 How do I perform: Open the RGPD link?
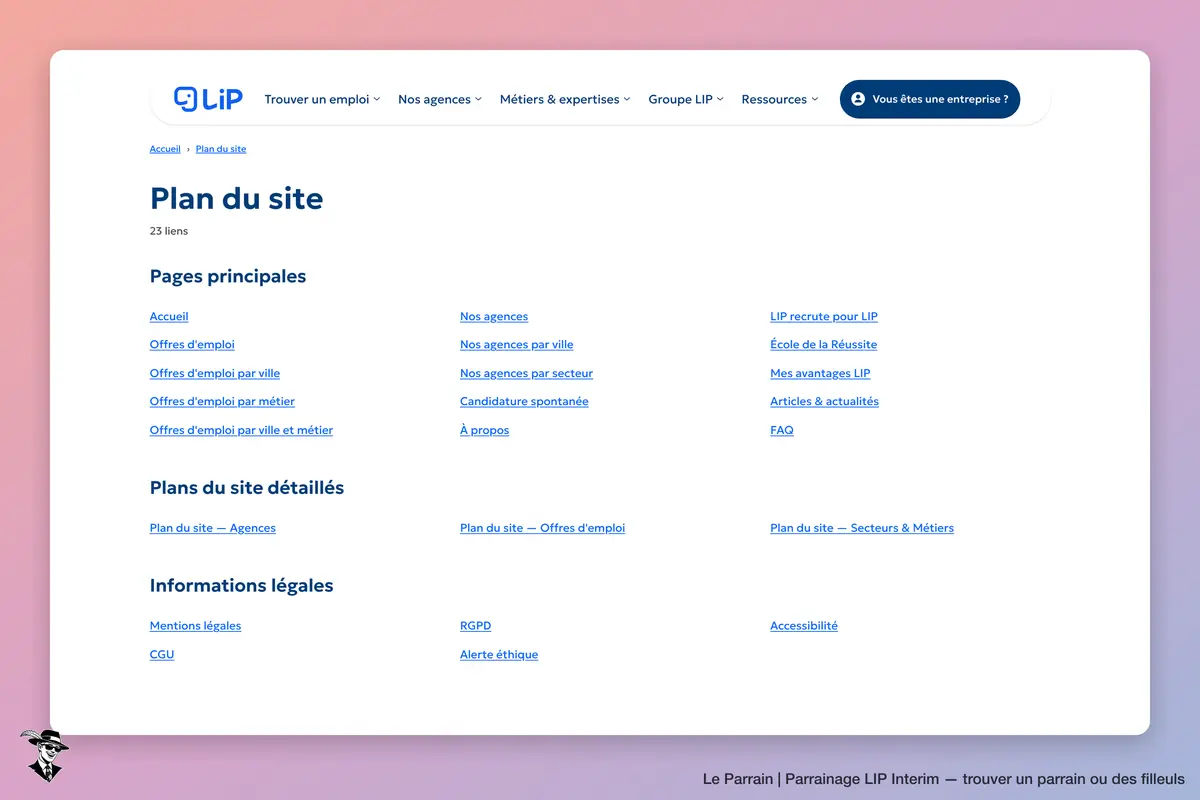coord(476,626)
